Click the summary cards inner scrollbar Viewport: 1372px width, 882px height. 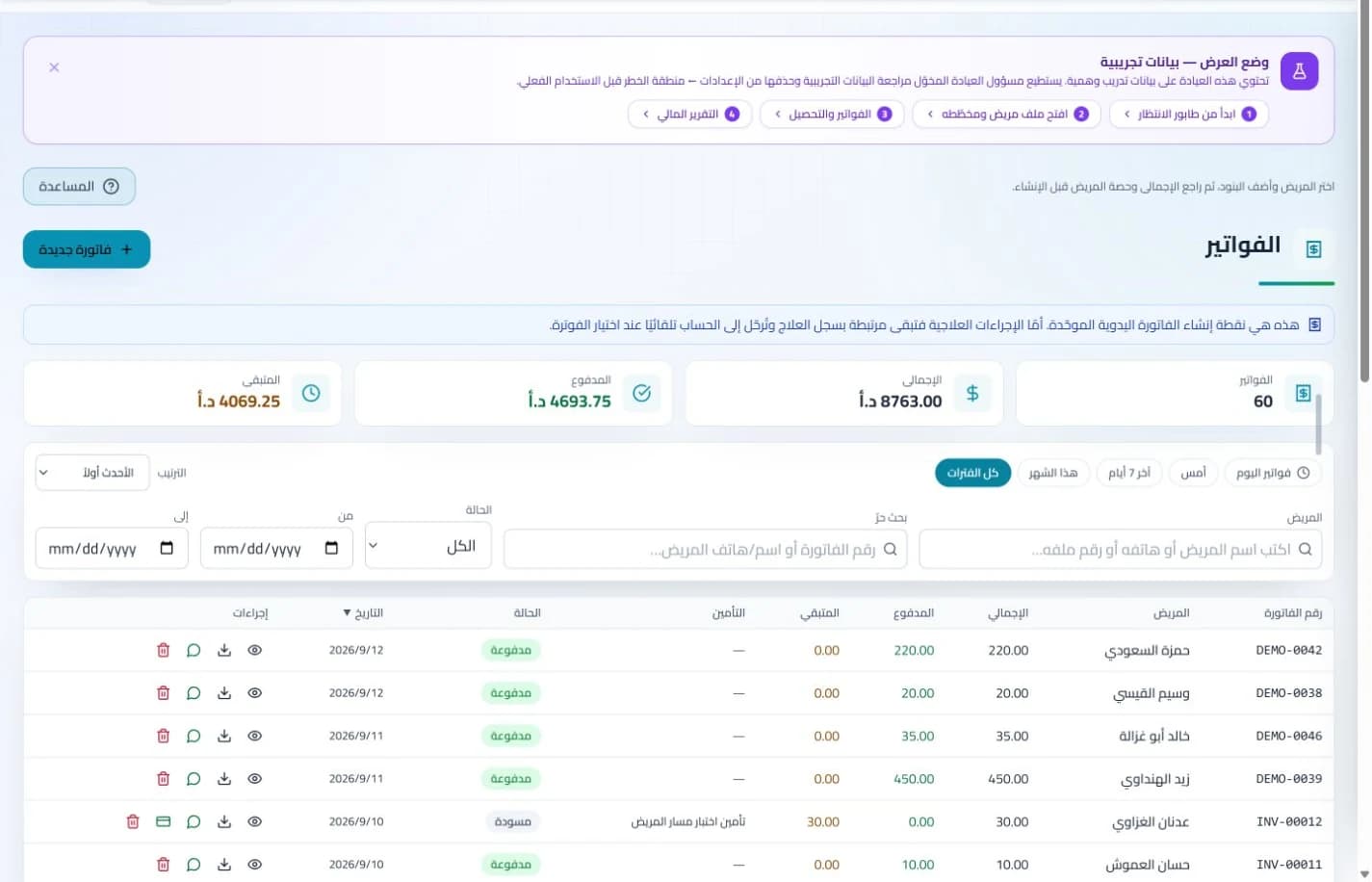pos(1318,424)
